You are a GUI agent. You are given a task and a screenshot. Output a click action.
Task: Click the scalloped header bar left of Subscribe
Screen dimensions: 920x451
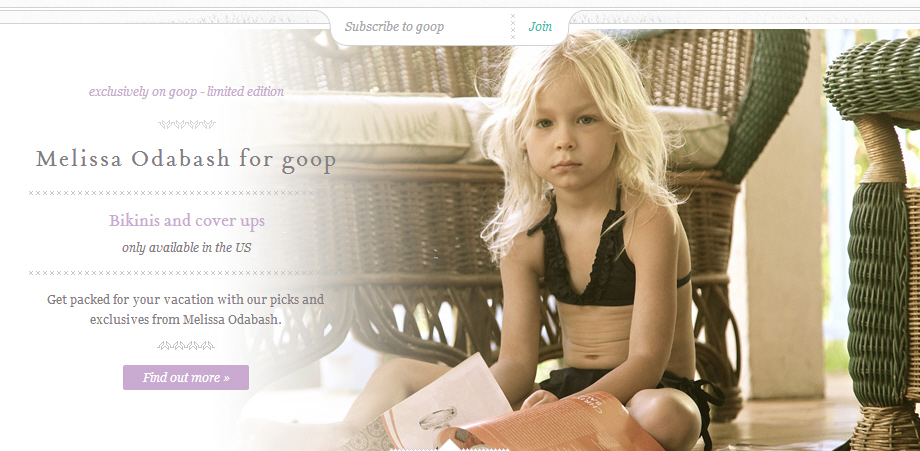coord(164,17)
